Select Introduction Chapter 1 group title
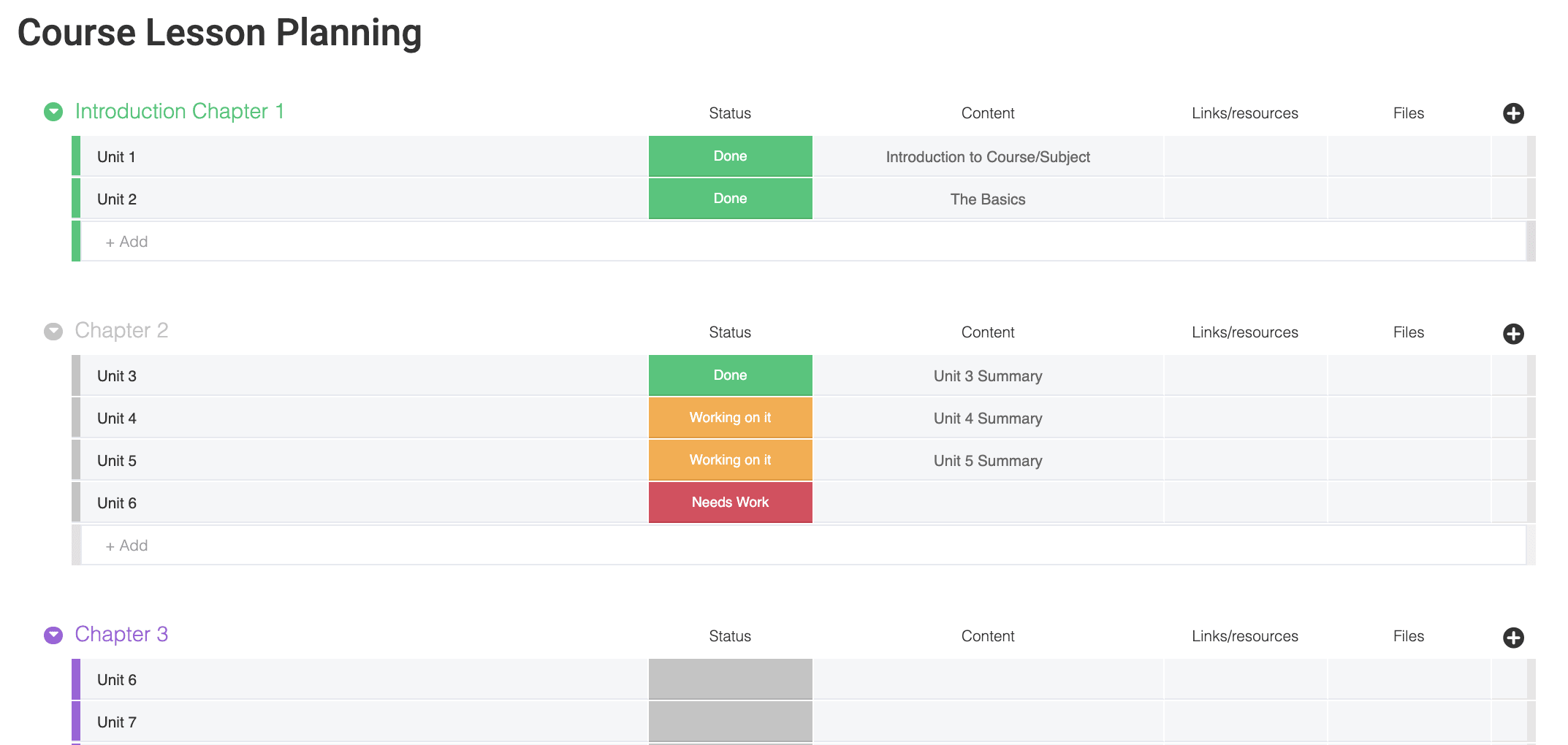This screenshot has width=1568, height=745. (180, 111)
